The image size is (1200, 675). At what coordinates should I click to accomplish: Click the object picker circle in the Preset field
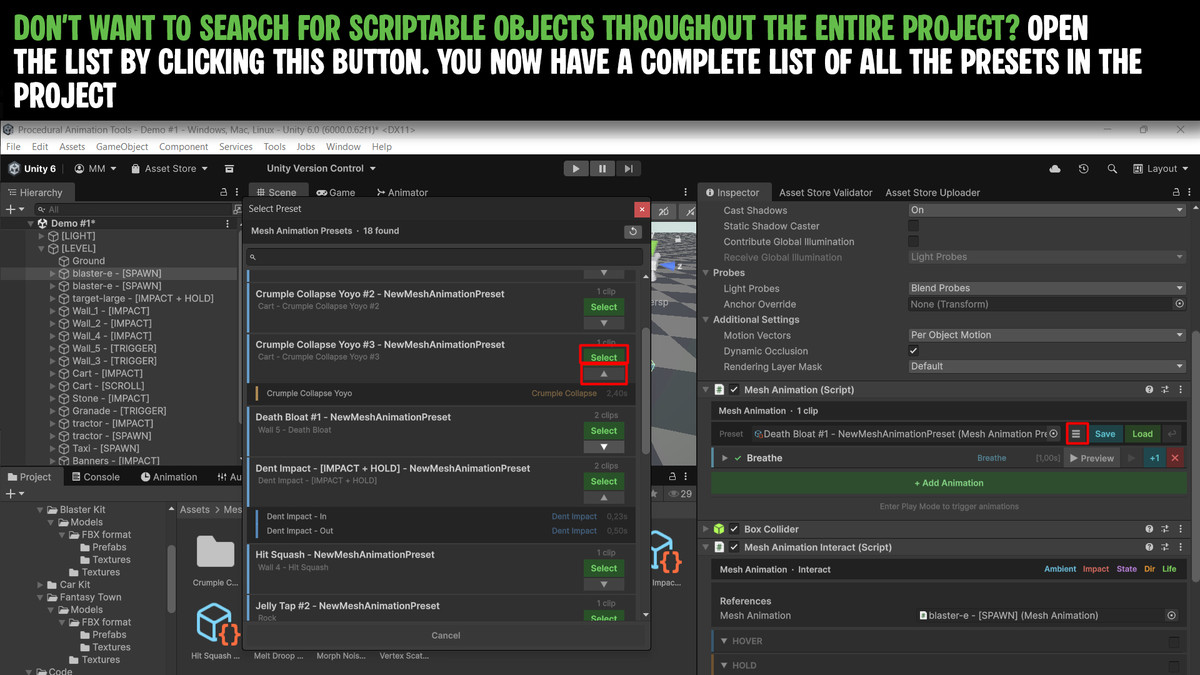1053,434
